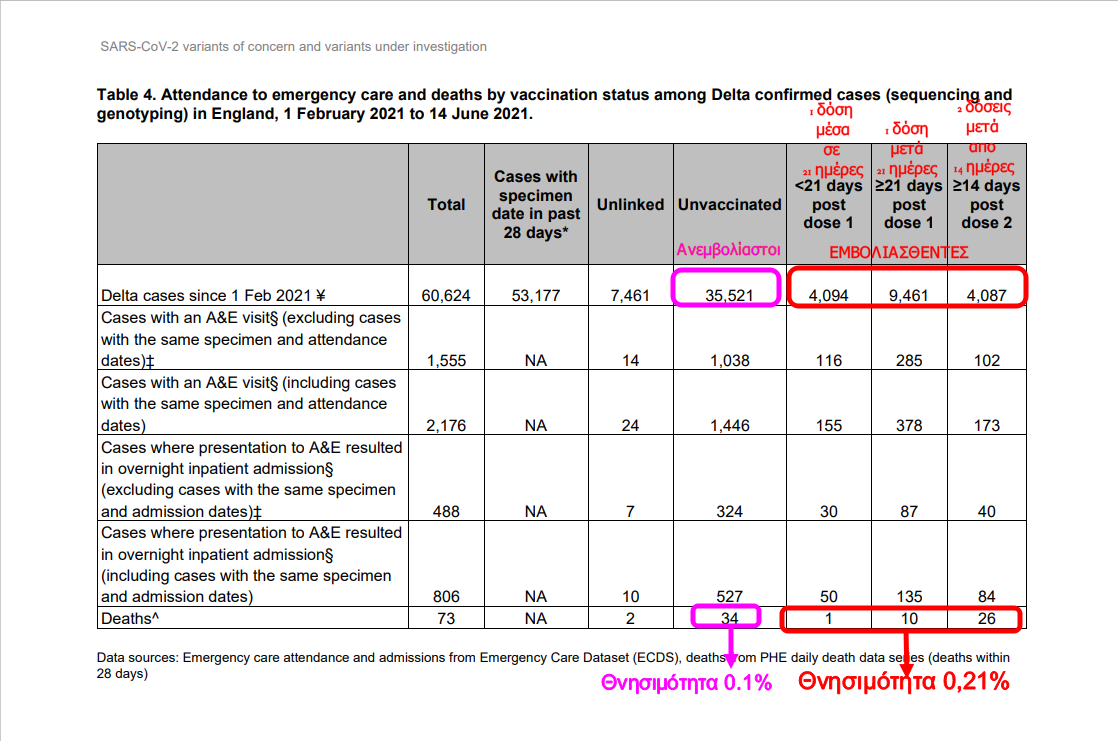Image resolution: width=1118 pixels, height=755 pixels.
Task: Click the 'Deaths^' row label
Action: [130, 618]
